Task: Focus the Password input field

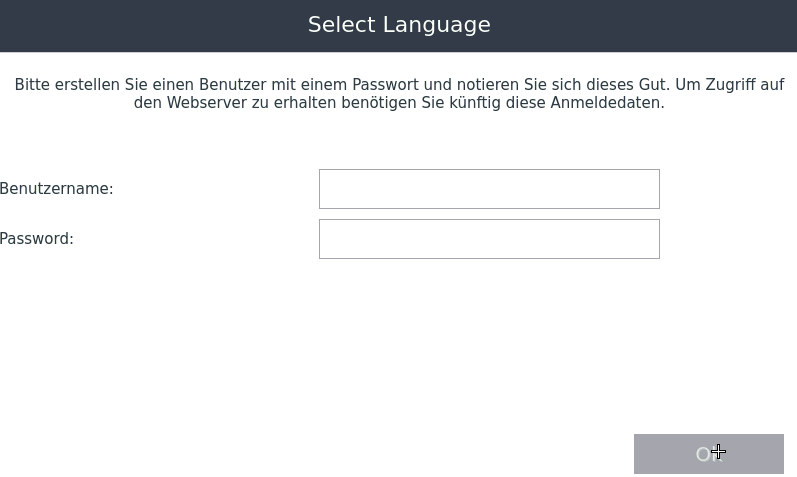Action: click(489, 239)
